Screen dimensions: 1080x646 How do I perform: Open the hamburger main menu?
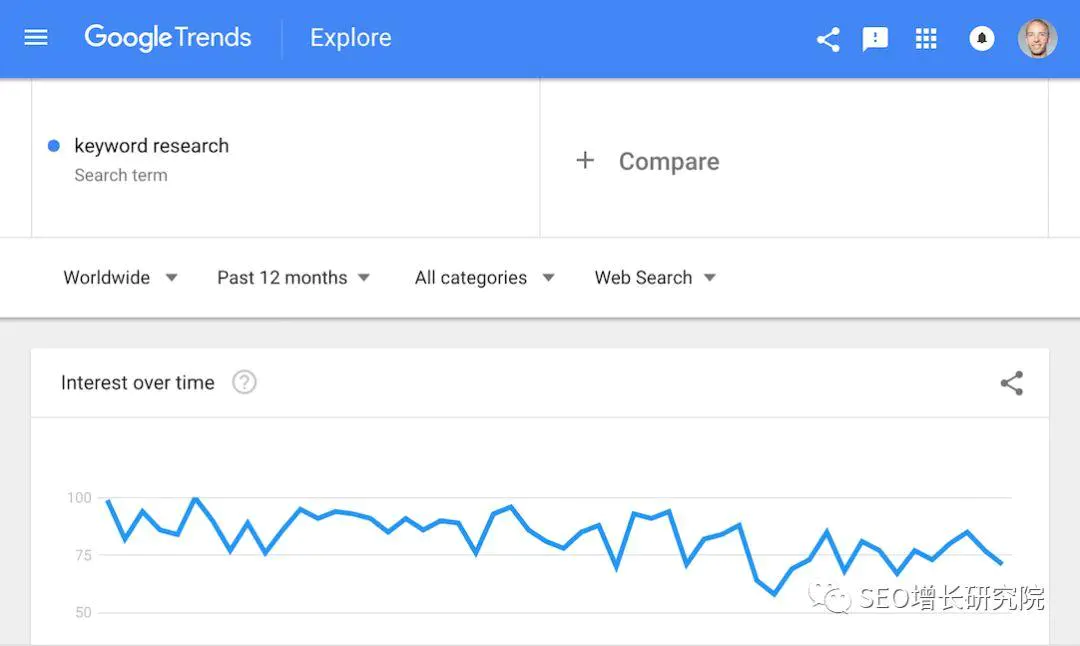tap(36, 37)
